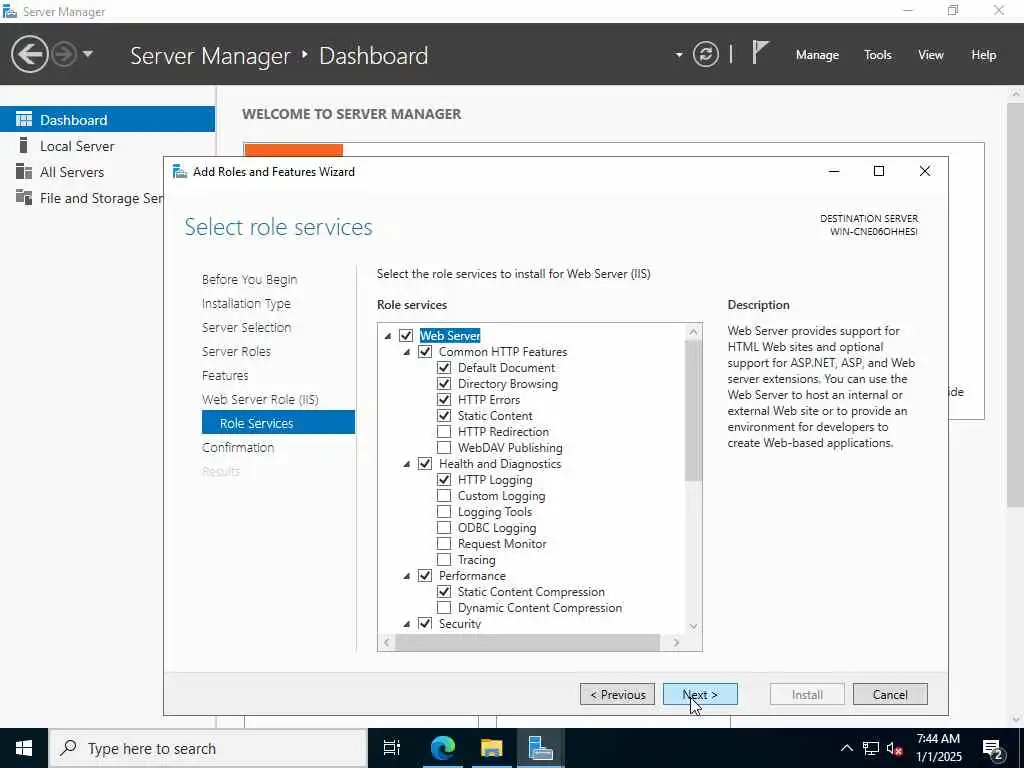Collapse the Security tree node
This screenshot has width=1024, height=768.
[x=407, y=624]
